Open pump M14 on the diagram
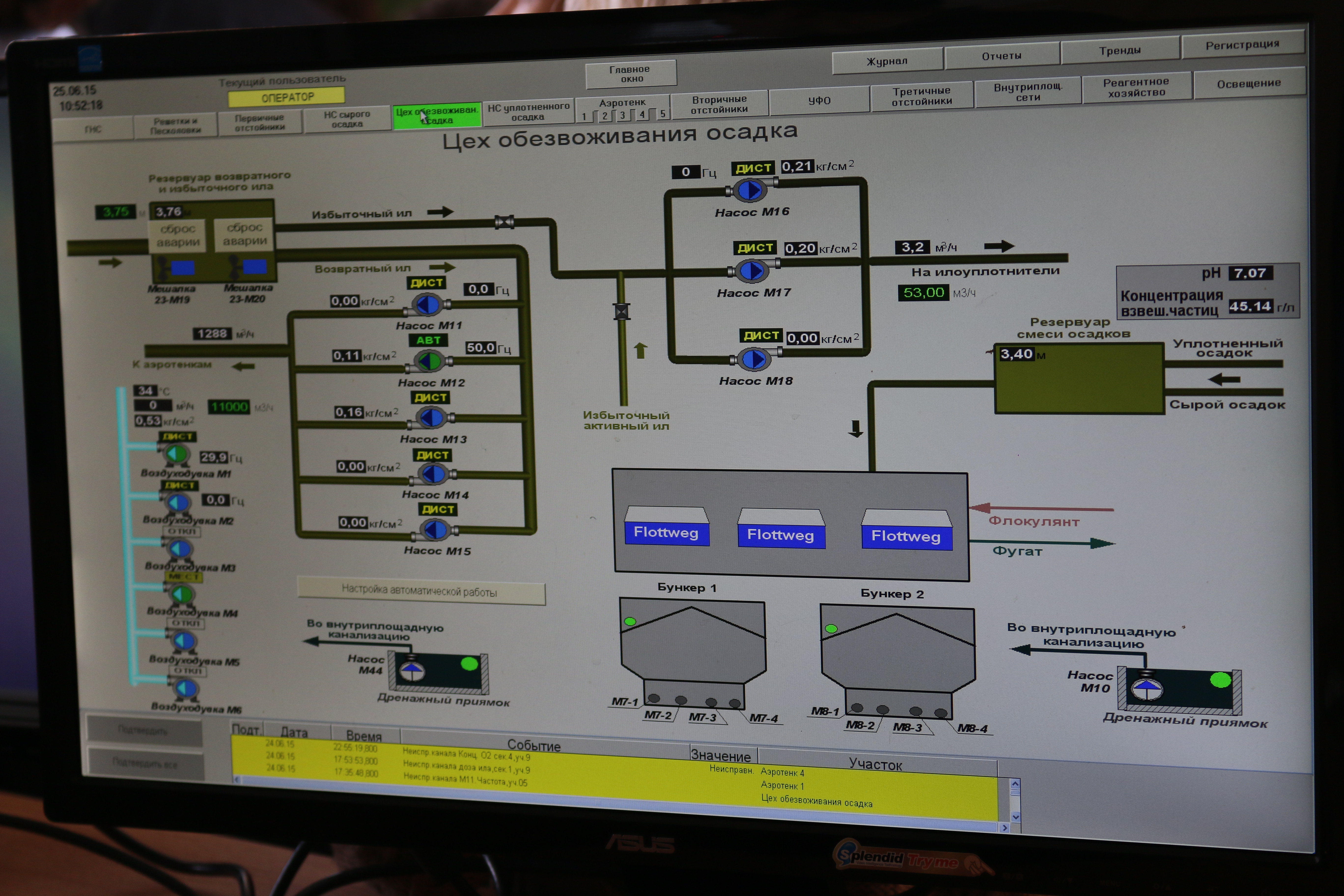Image resolution: width=1344 pixels, height=896 pixels. (433, 474)
